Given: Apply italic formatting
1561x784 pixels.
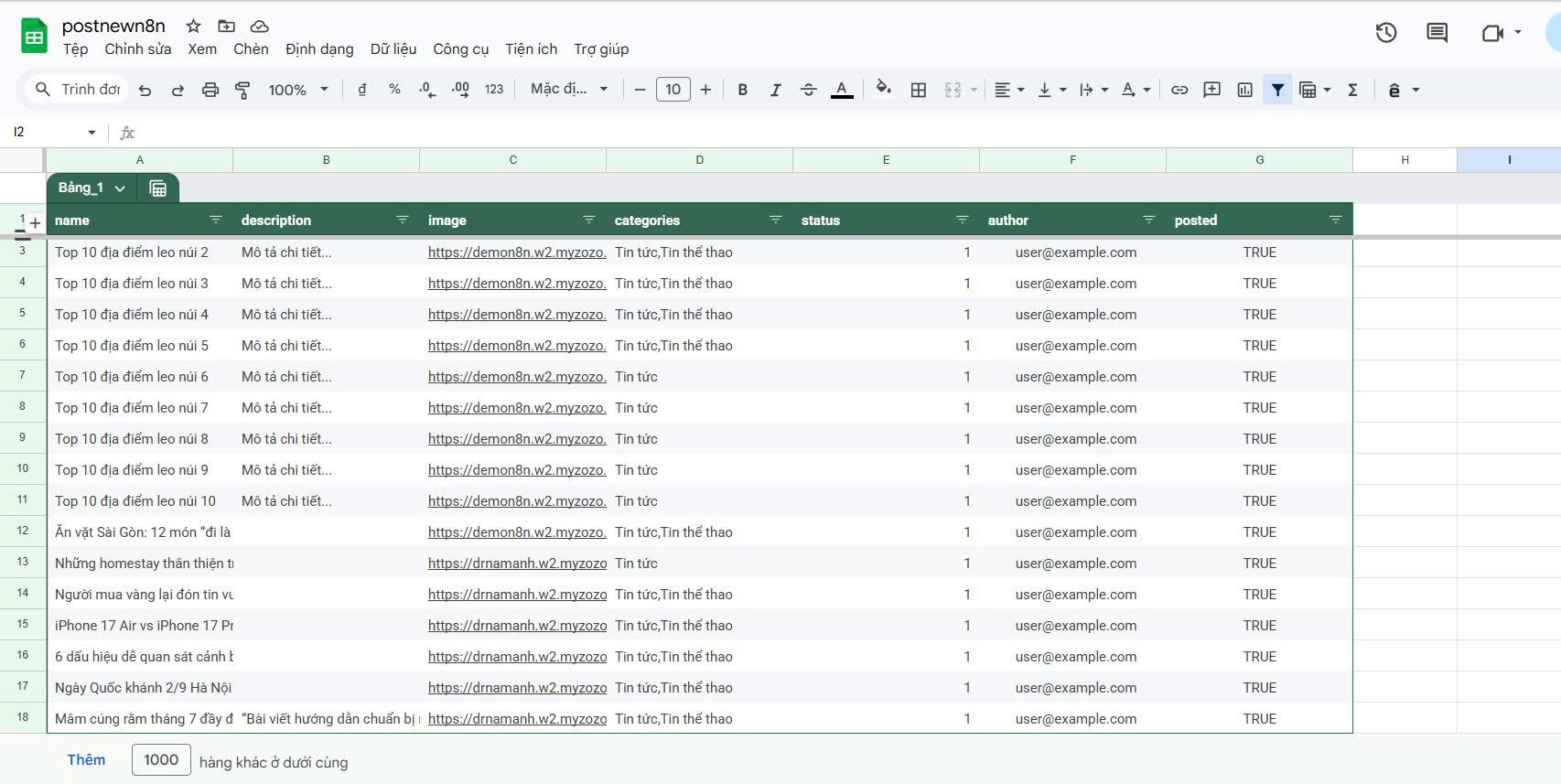Looking at the screenshot, I should [775, 90].
